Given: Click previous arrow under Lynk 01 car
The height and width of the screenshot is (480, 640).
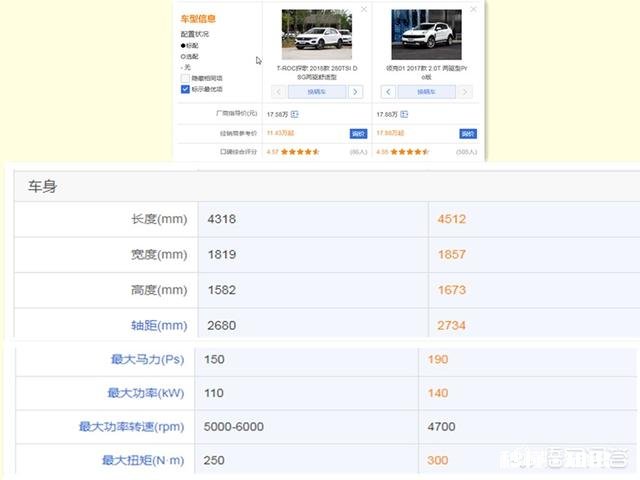Looking at the screenshot, I should (x=388, y=92).
